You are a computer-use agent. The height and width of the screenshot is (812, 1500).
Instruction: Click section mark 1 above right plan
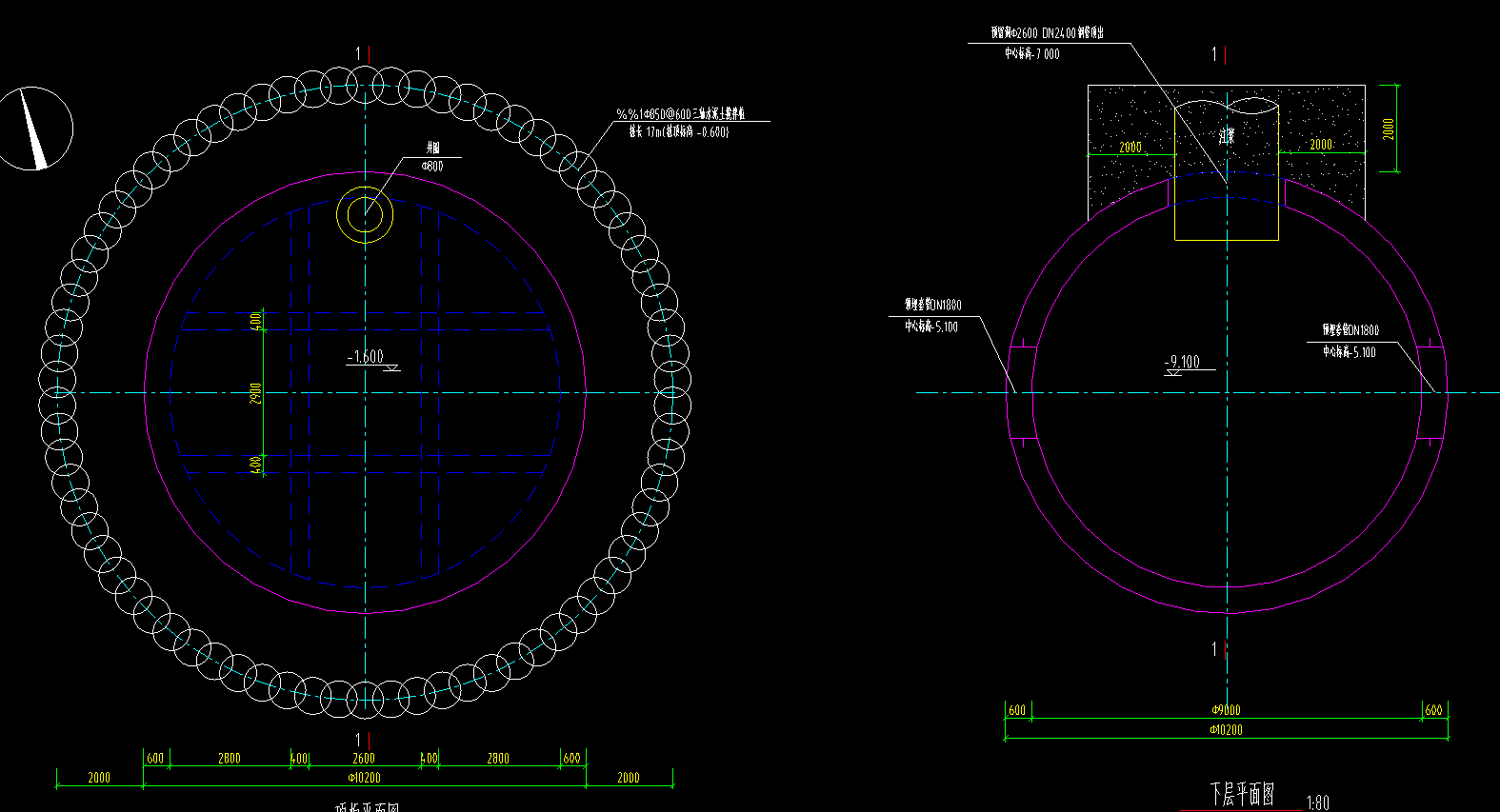[1214, 54]
